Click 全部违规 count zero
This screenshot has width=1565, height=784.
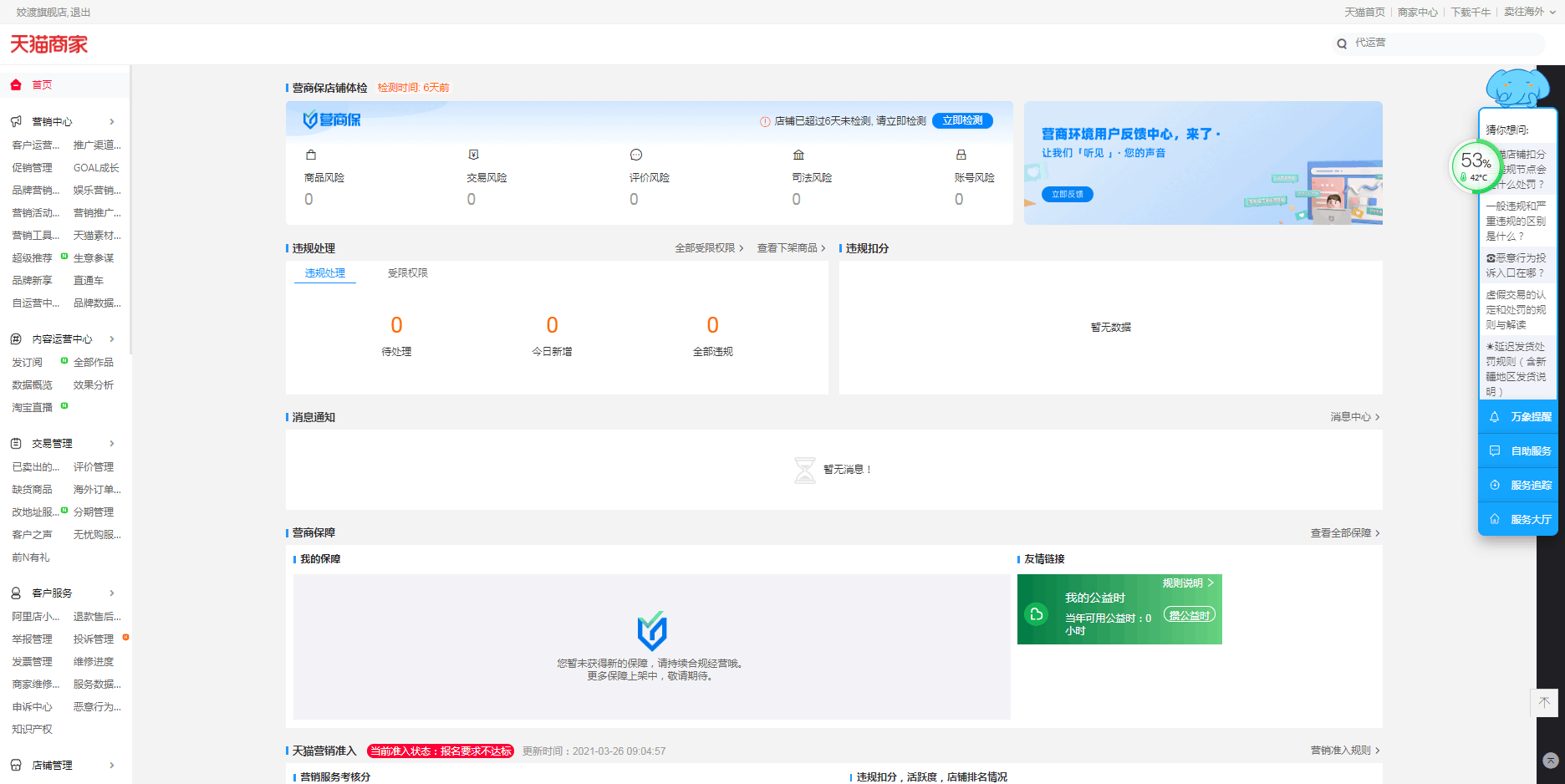(712, 324)
